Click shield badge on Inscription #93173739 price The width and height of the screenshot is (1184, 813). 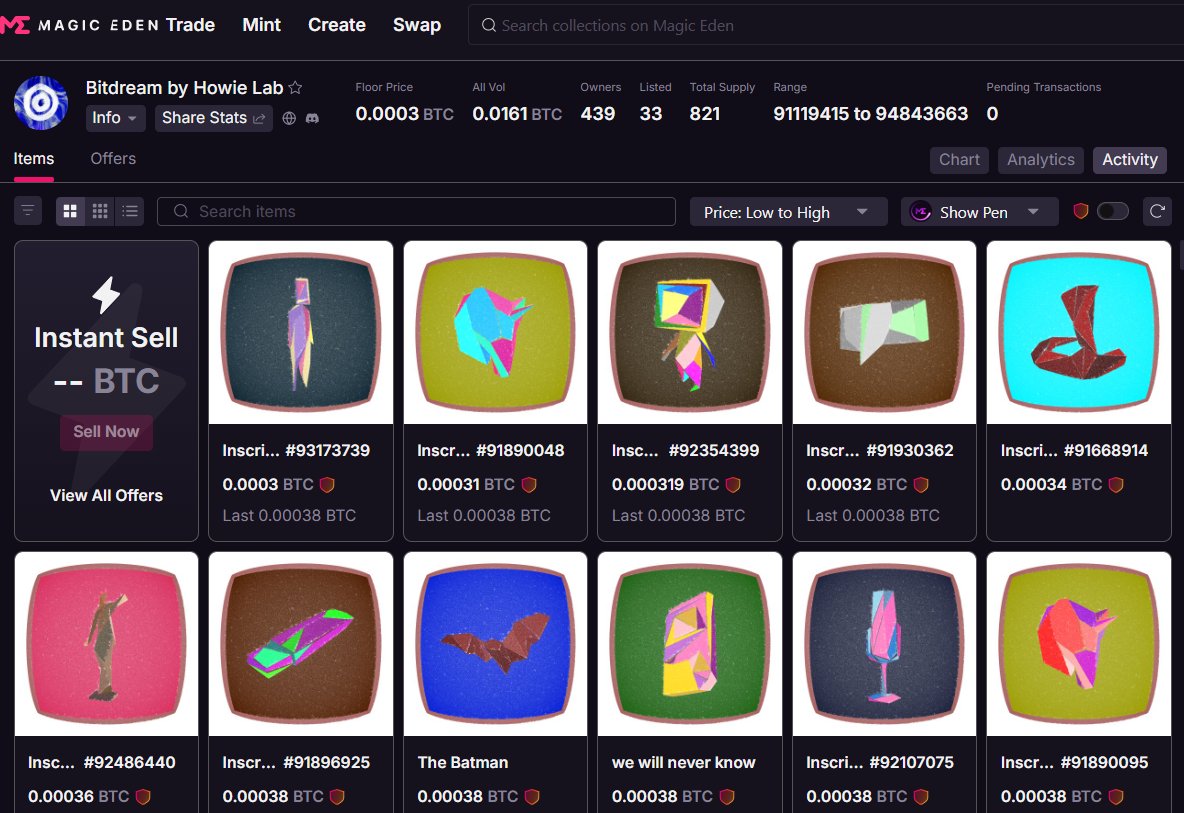click(x=327, y=485)
